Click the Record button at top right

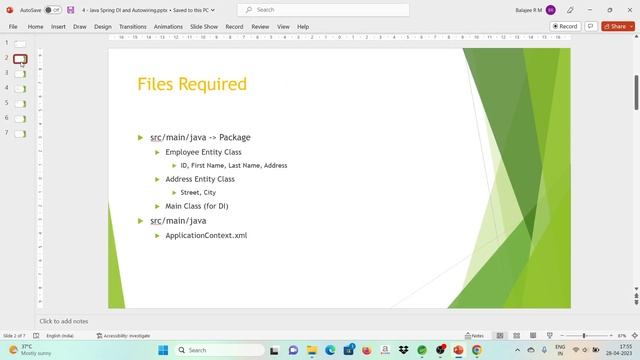tap(565, 26)
